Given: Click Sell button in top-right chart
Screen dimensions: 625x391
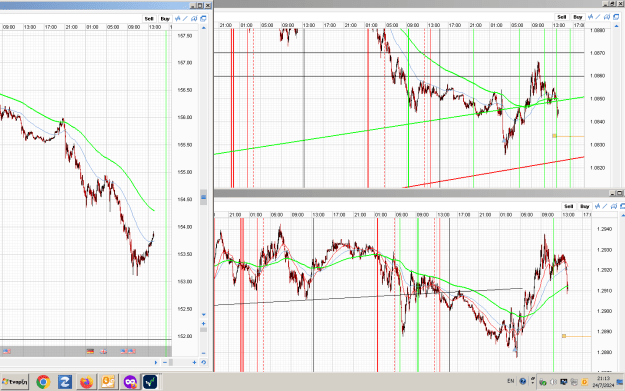Looking at the screenshot, I should (562, 17).
